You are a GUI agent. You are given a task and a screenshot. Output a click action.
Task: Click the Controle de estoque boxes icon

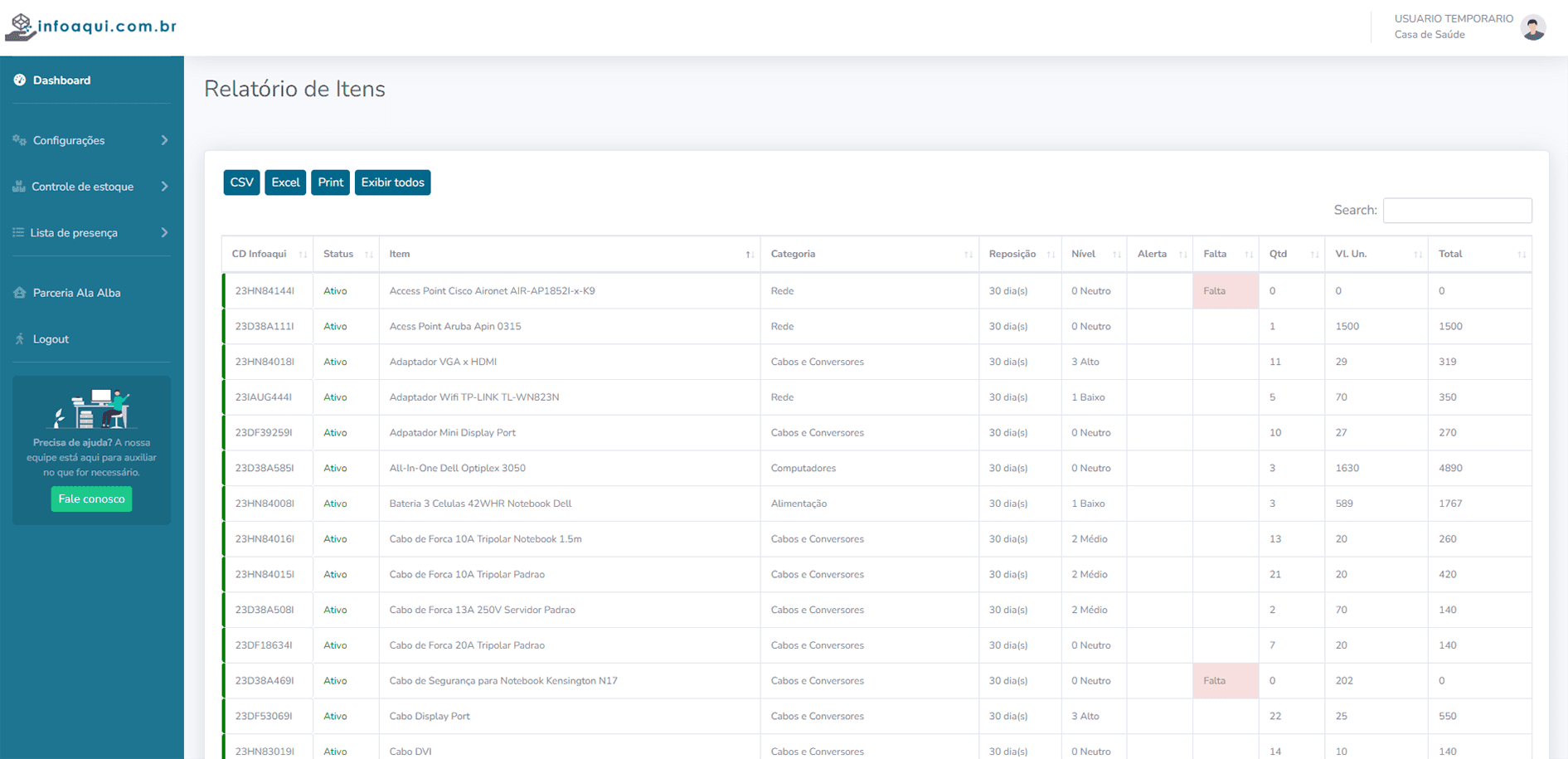point(19,187)
